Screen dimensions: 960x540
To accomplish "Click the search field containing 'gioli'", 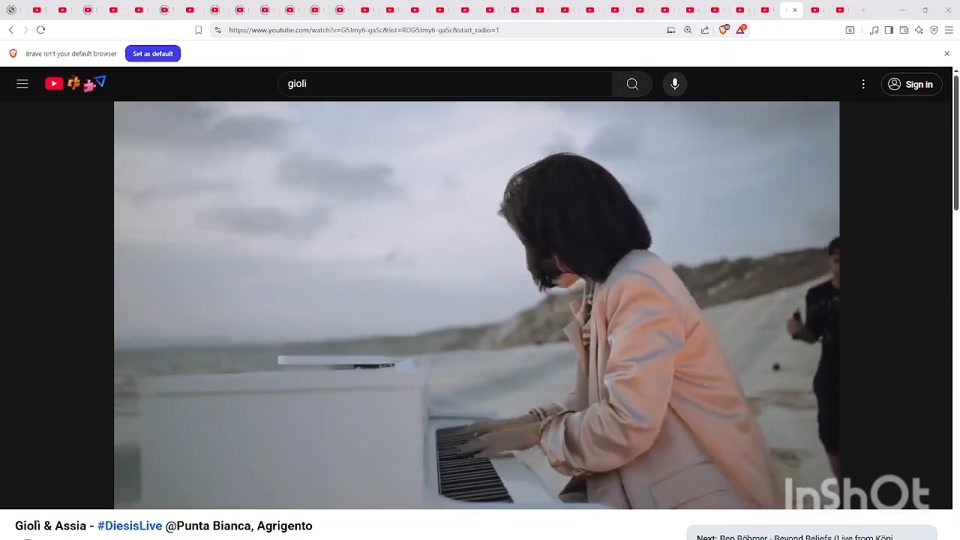I will click(445, 84).
